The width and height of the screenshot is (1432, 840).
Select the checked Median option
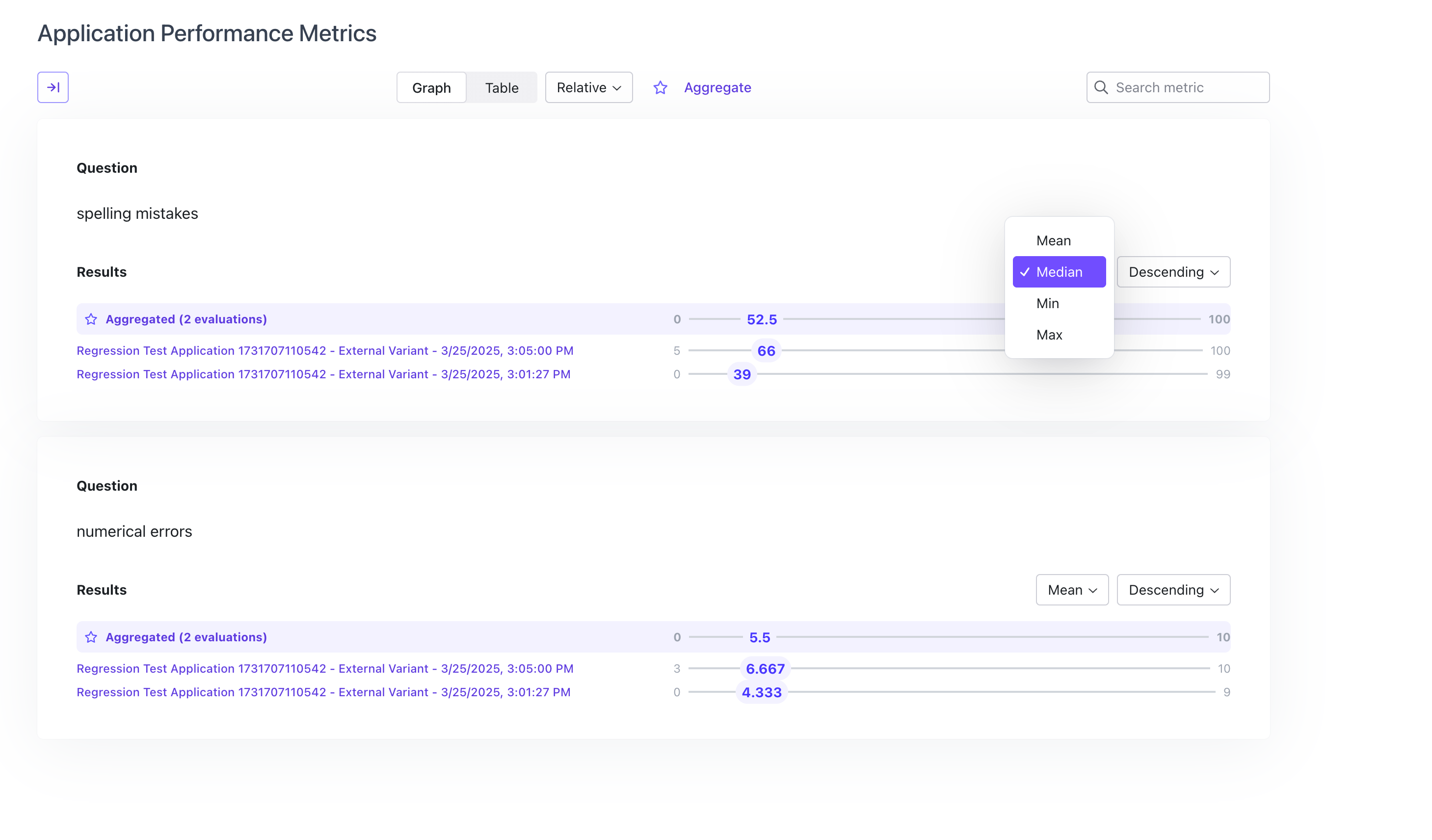[1059, 272]
